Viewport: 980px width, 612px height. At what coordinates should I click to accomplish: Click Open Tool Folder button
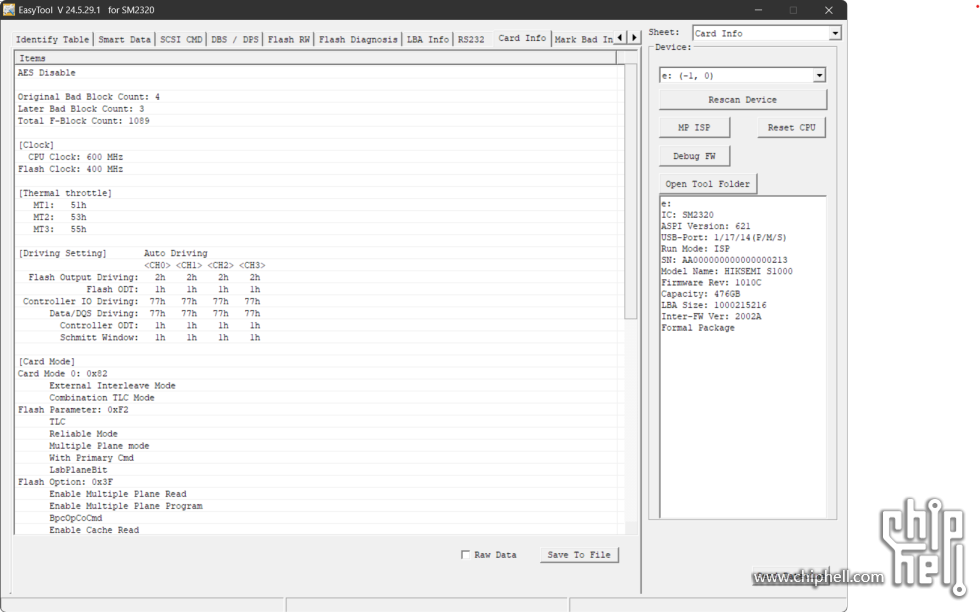[708, 184]
